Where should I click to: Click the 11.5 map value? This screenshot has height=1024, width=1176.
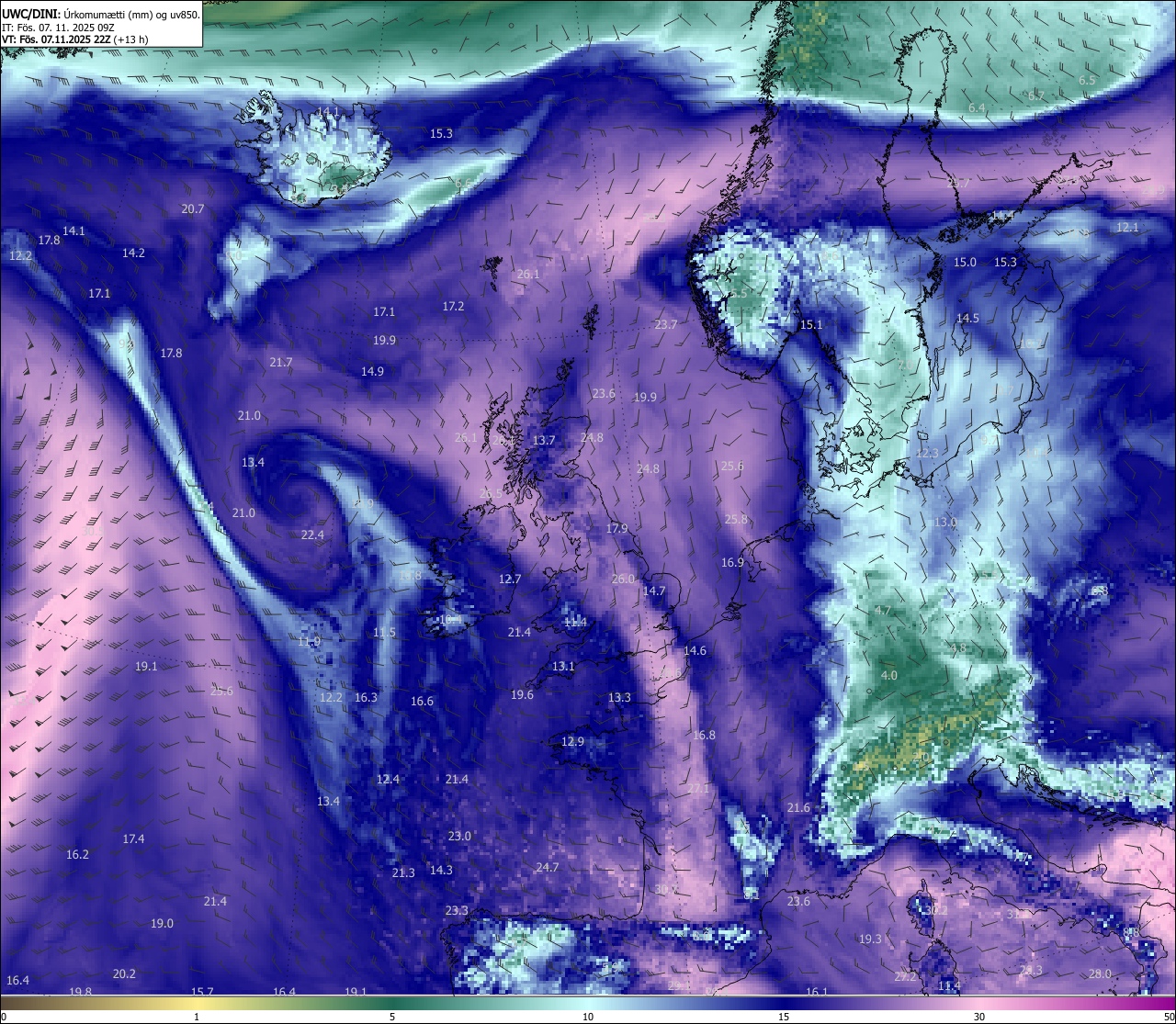384,633
